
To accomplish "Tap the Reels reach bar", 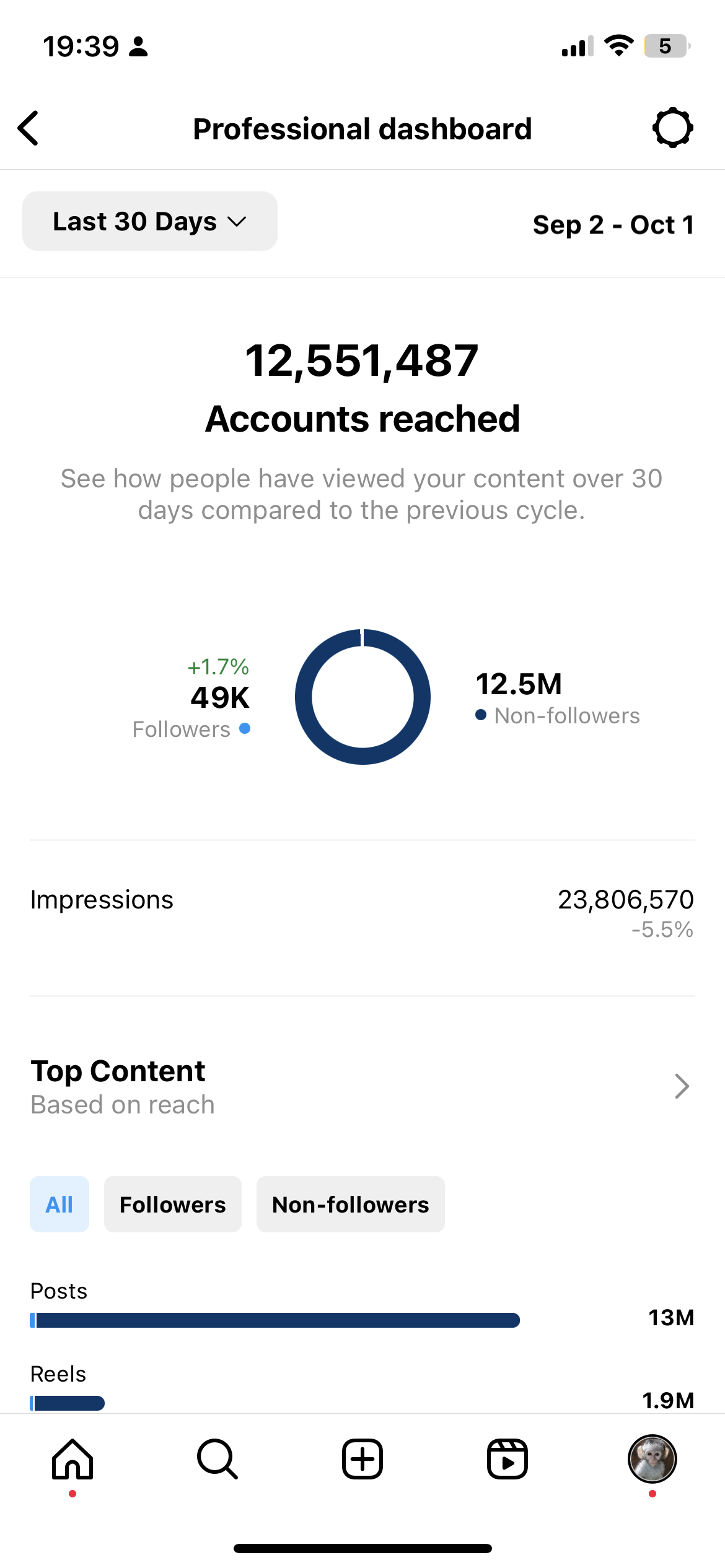I will point(67,1403).
